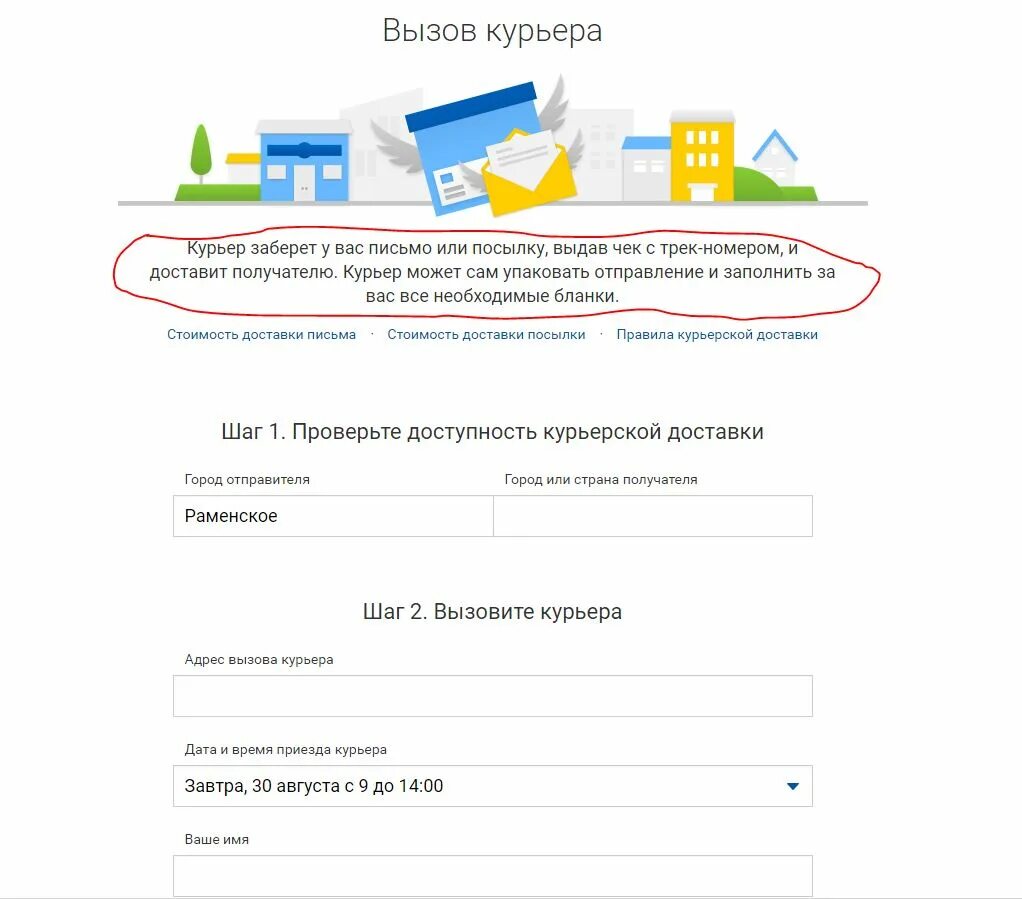Click the yellow envelope illustration
This screenshot has height=899, width=1022.
(529, 173)
